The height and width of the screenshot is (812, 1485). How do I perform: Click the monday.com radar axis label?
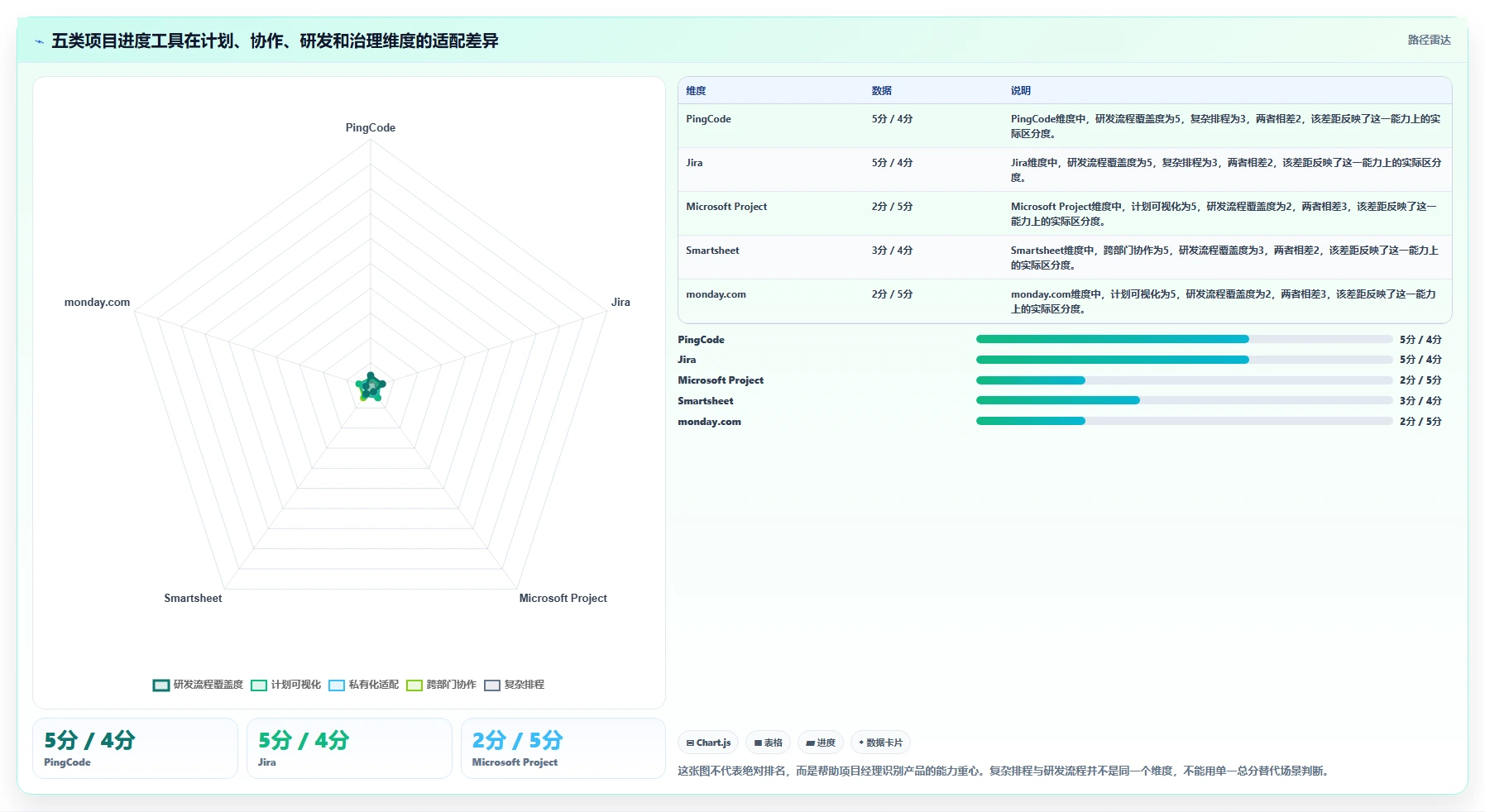tap(97, 302)
